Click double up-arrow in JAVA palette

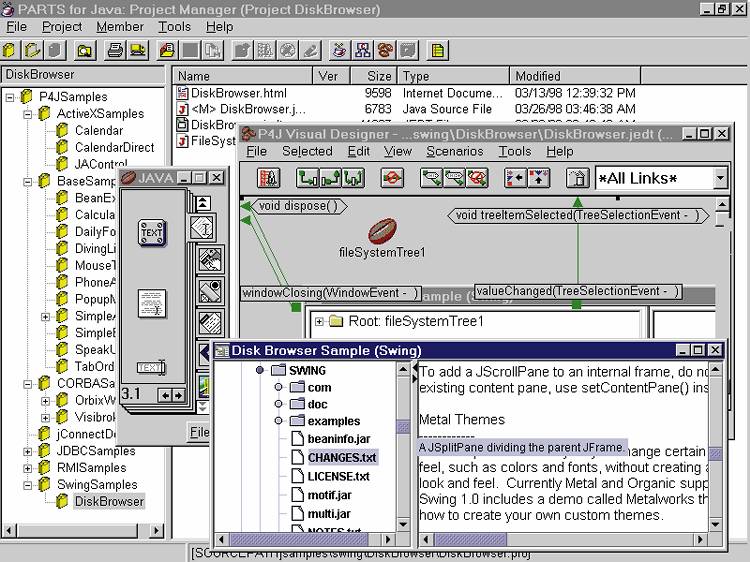(203, 204)
